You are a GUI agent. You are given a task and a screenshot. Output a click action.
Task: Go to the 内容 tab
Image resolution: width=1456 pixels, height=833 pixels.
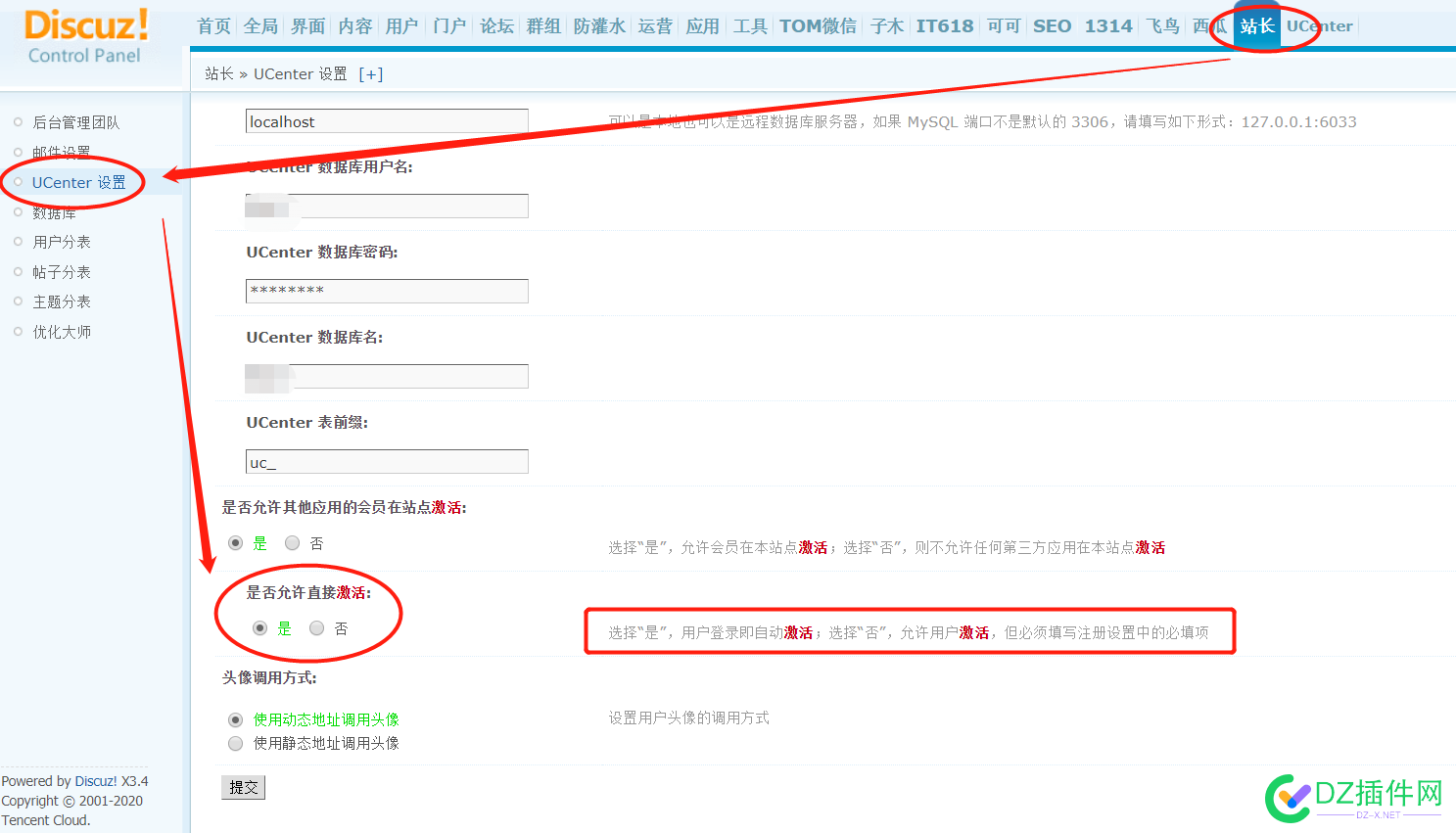355,26
